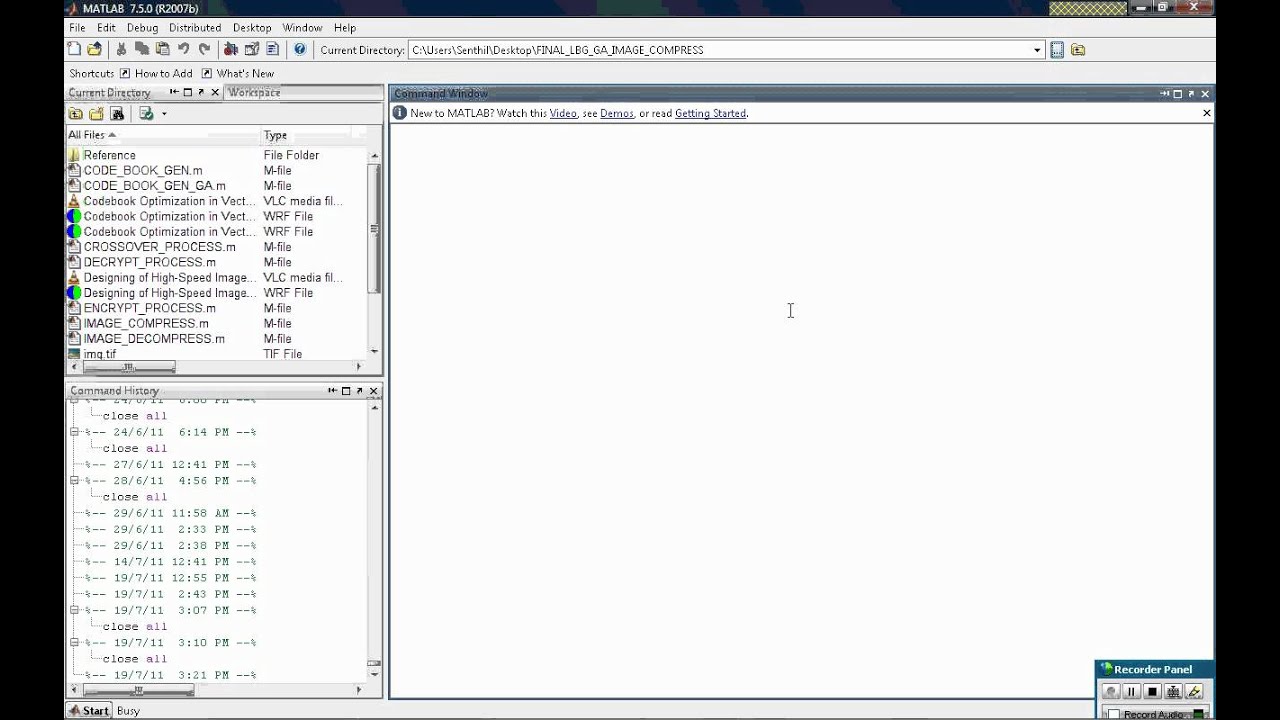Click Recorder Panel record button

(x=1110, y=692)
